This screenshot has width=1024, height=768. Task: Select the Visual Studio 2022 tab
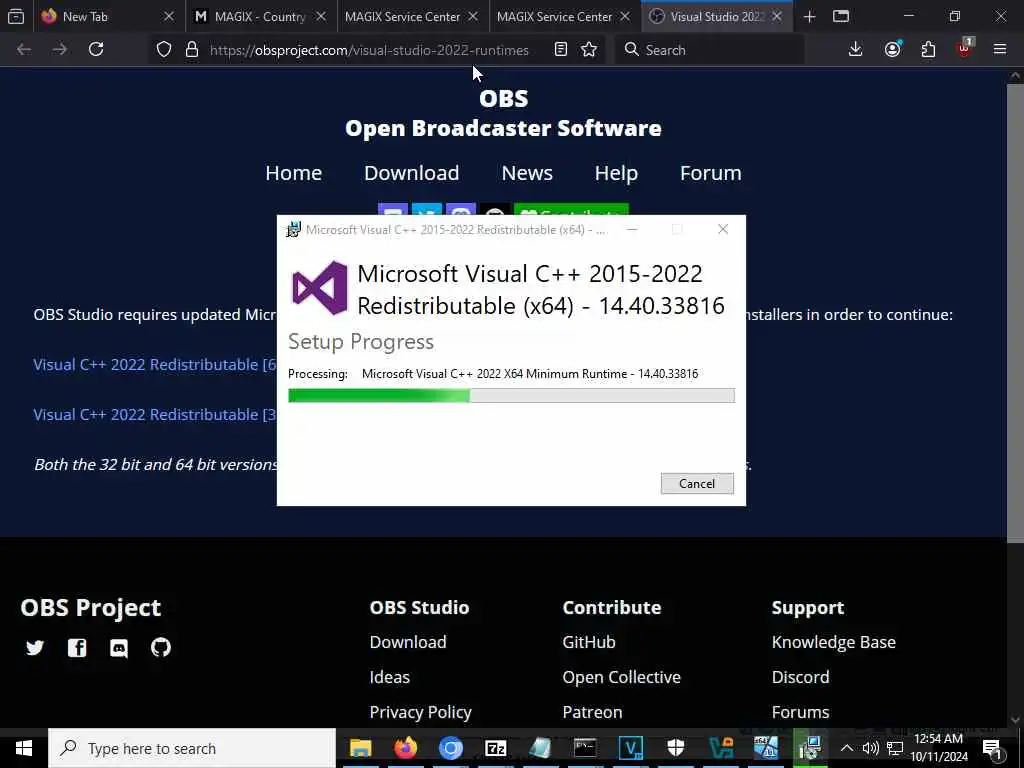click(717, 16)
